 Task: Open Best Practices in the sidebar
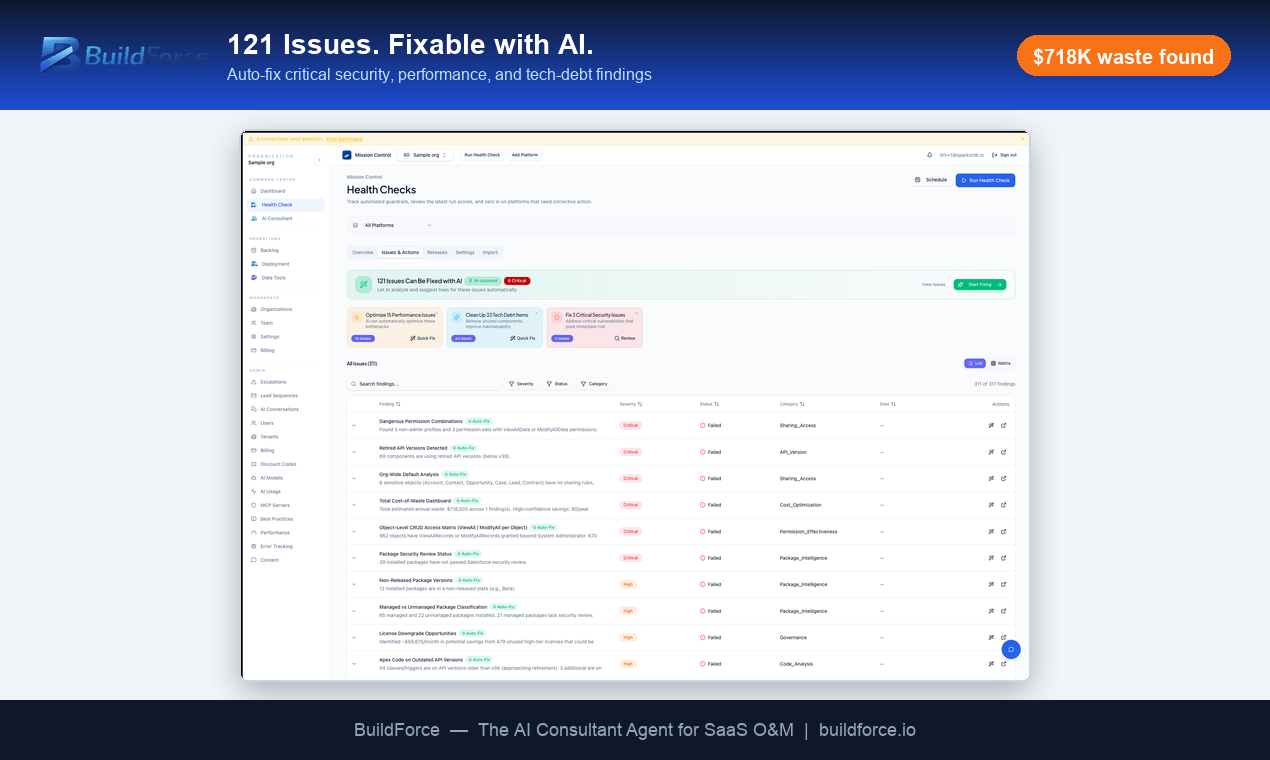point(277,519)
